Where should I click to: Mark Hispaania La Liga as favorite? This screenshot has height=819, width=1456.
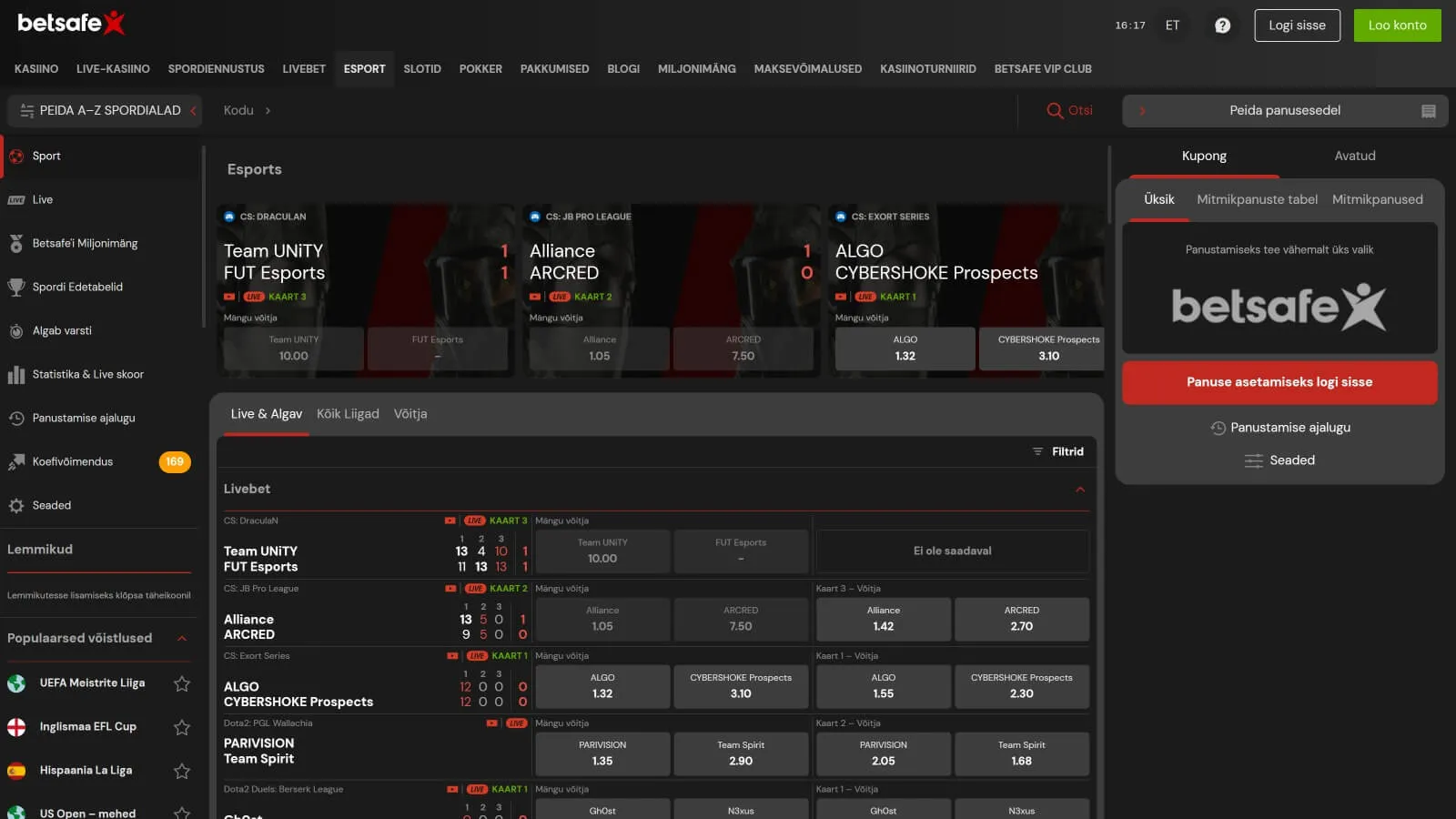click(x=182, y=771)
